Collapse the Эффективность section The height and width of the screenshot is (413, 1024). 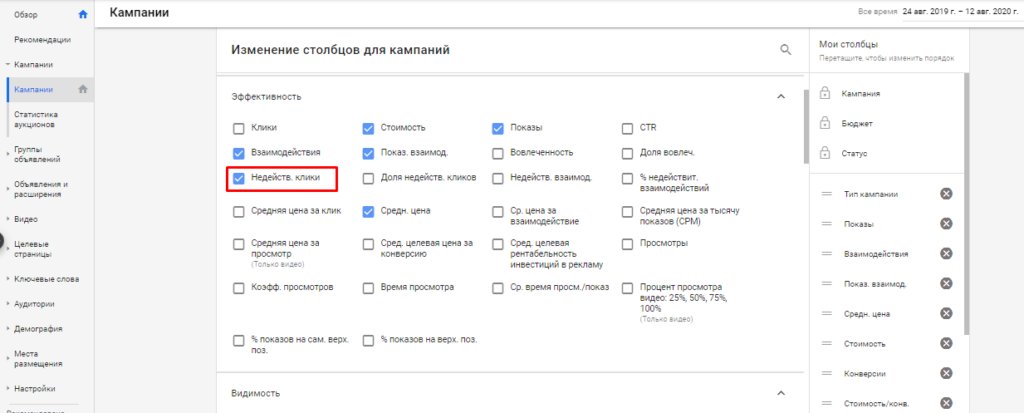coord(781,96)
